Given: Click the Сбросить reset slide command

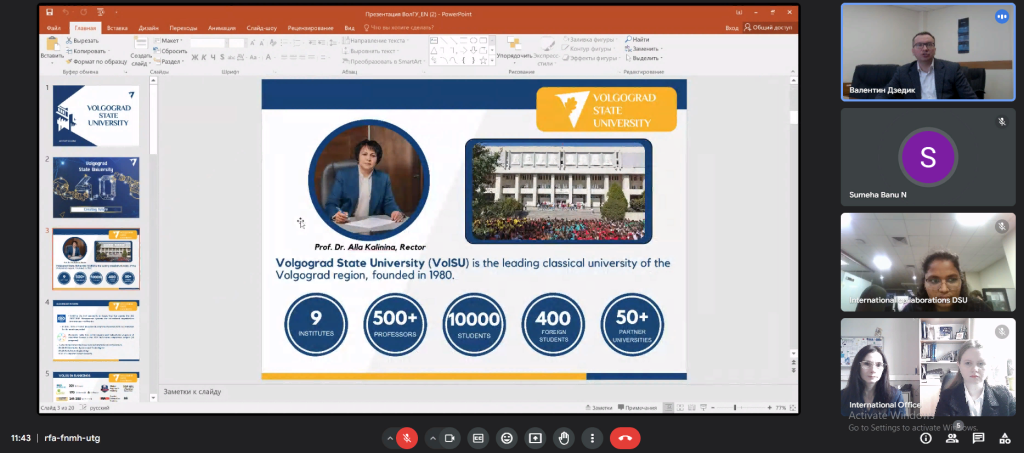Looking at the screenshot, I should coord(170,51).
